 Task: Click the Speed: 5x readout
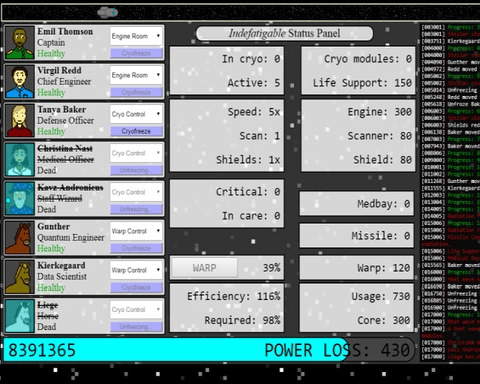coord(254,112)
